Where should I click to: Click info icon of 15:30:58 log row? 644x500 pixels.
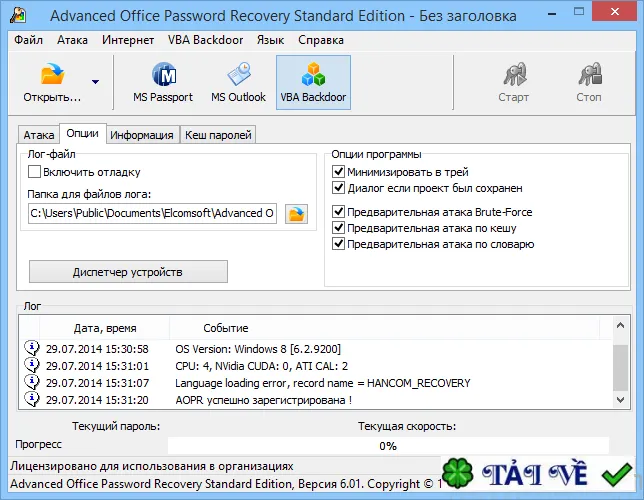(32, 348)
